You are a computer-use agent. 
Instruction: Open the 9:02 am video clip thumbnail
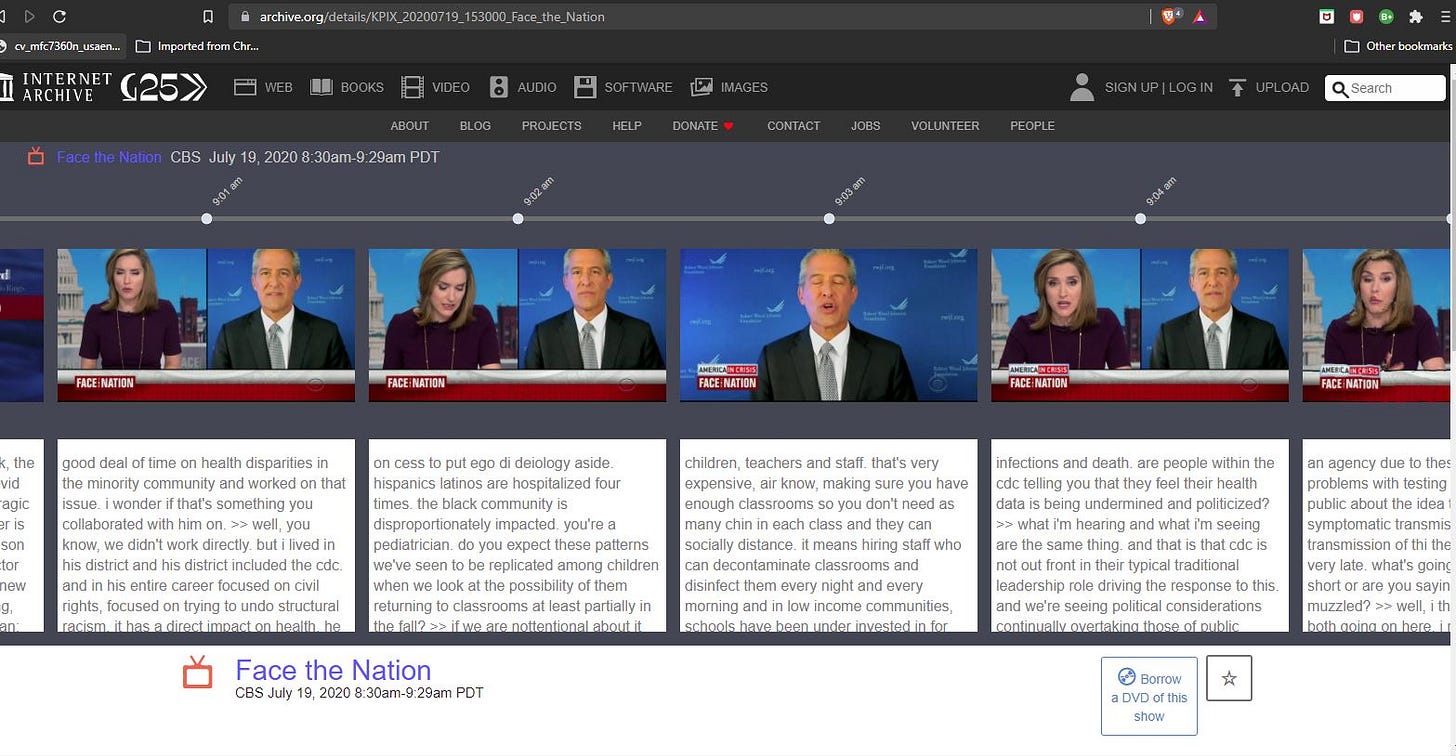517,325
